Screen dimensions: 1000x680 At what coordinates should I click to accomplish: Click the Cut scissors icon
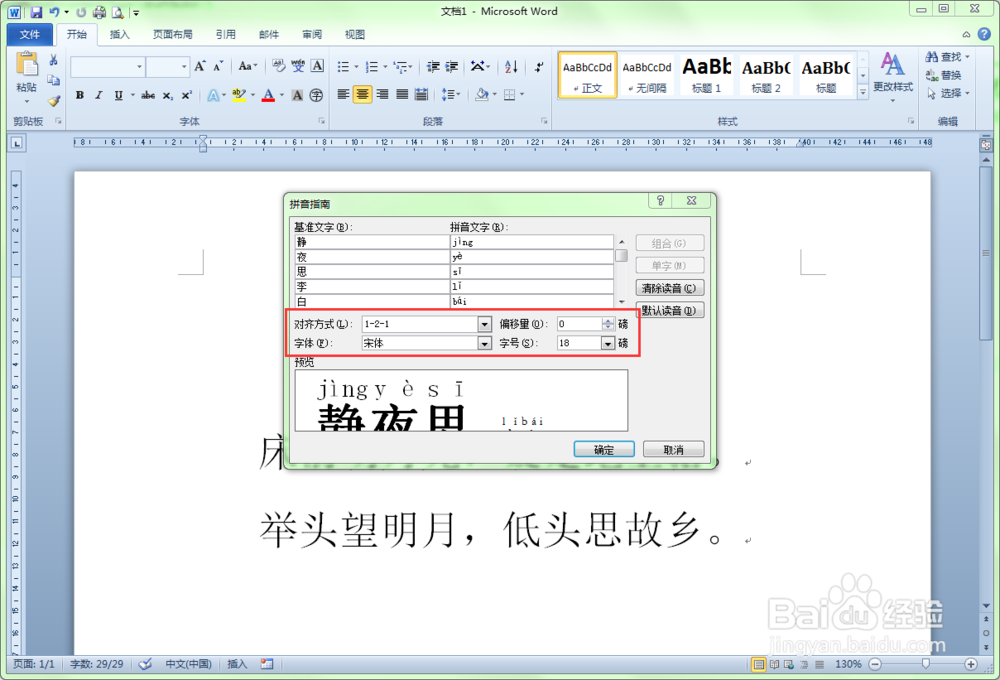pyautogui.click(x=54, y=60)
